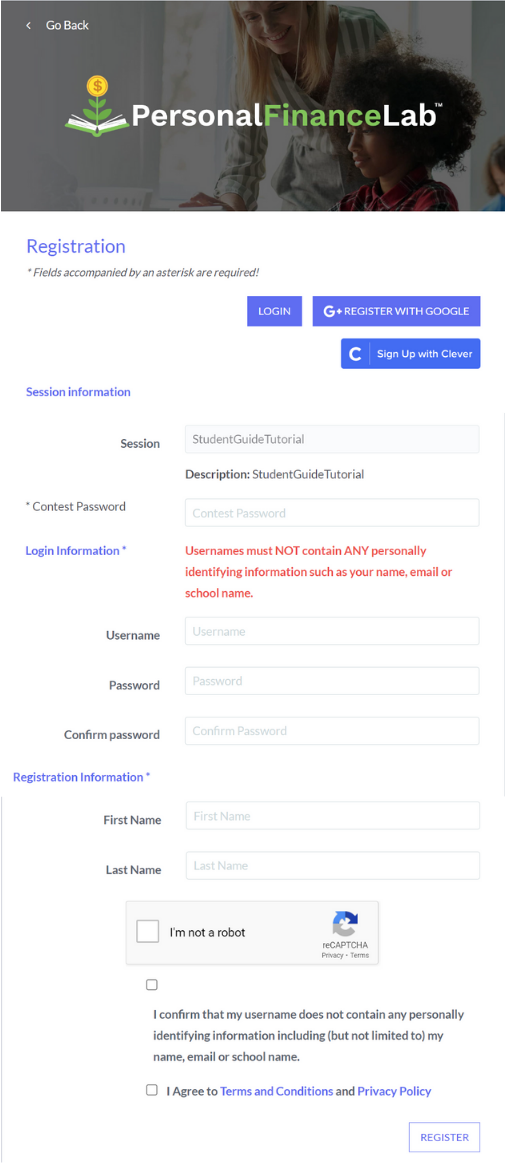Focus the Username input field
Viewport: 506px width, 1163px height.
click(332, 631)
